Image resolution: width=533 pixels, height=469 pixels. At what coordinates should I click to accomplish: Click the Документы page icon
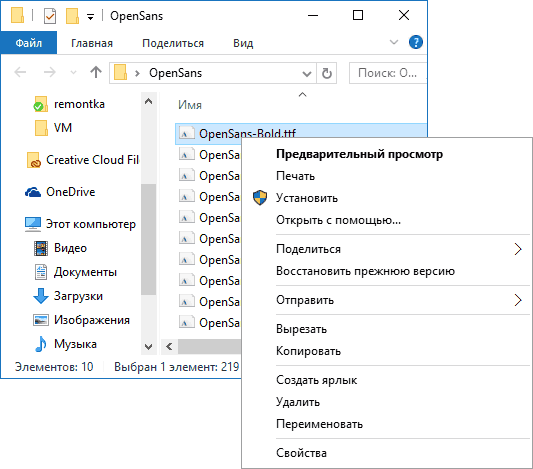click(x=41, y=272)
